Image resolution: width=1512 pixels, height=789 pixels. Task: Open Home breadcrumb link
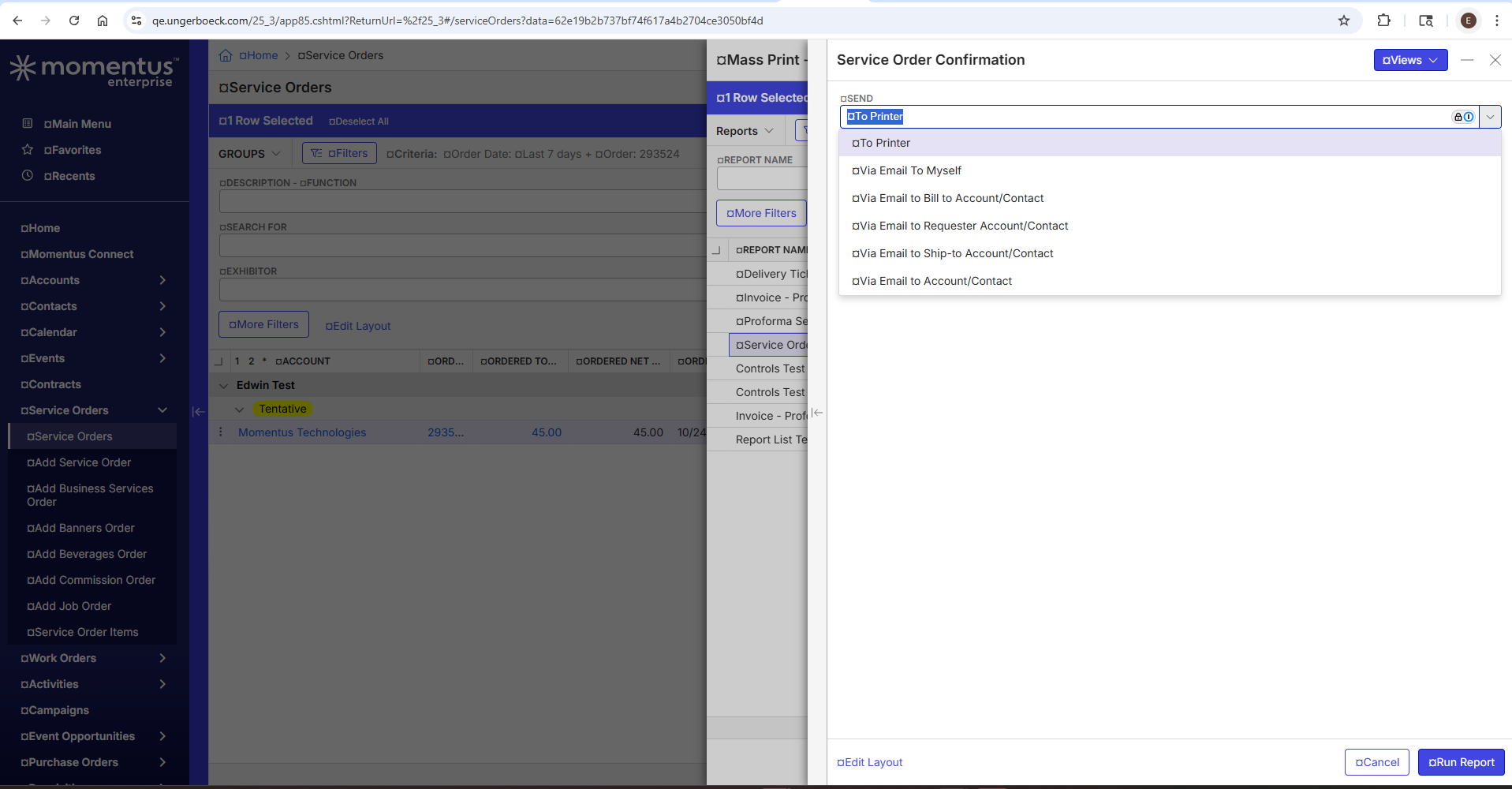pos(259,55)
